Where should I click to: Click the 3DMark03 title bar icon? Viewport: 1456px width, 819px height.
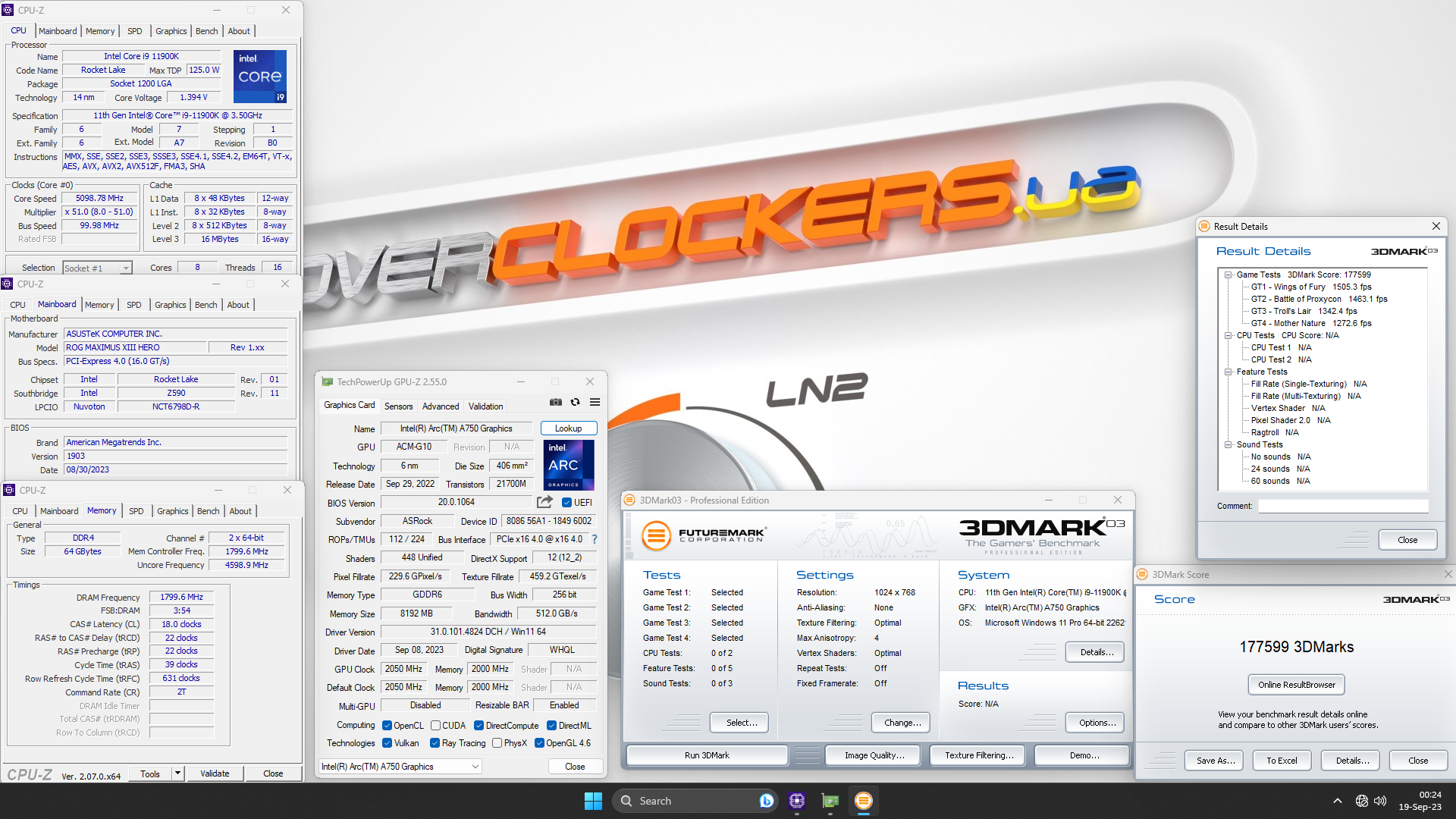tap(629, 500)
